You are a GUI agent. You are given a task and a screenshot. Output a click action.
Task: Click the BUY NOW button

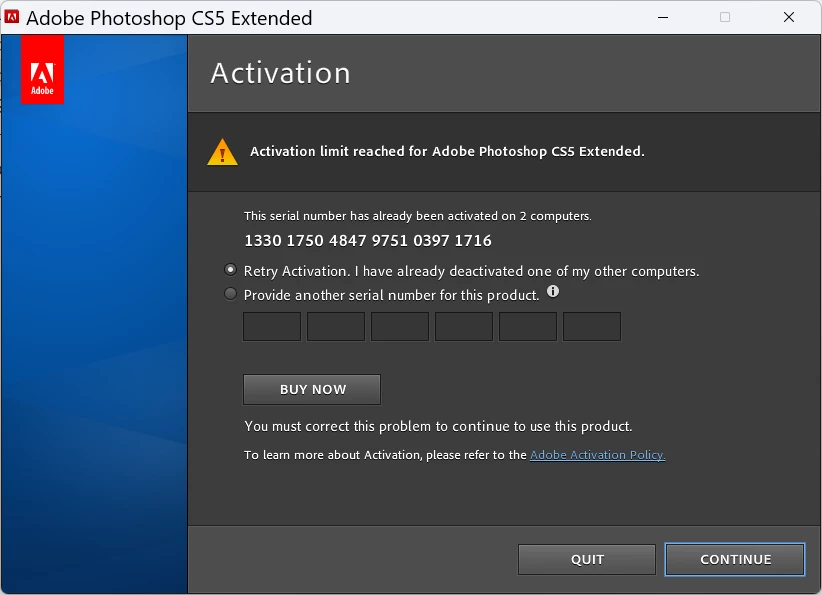pyautogui.click(x=312, y=390)
